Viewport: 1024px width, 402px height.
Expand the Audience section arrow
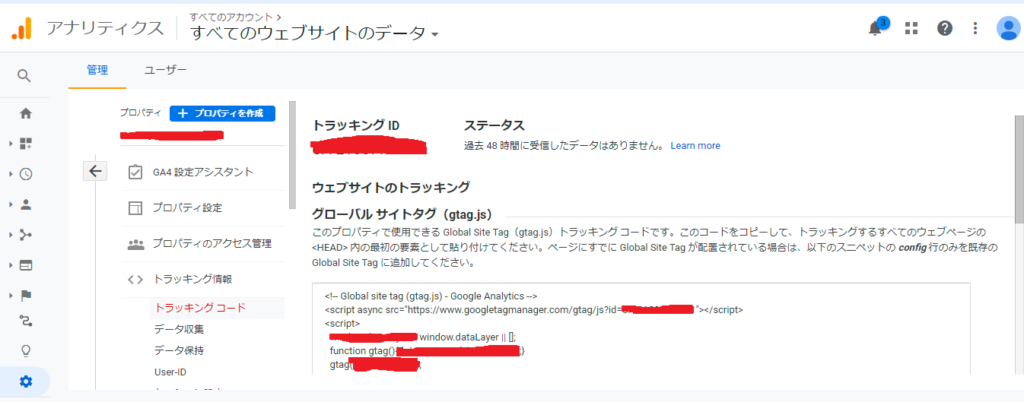11,204
